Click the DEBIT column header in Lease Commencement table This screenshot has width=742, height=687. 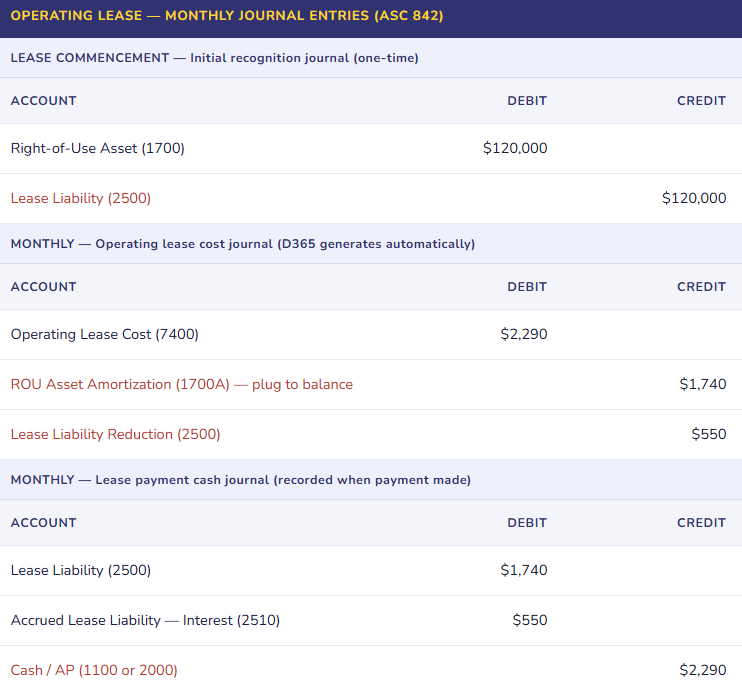click(x=527, y=101)
